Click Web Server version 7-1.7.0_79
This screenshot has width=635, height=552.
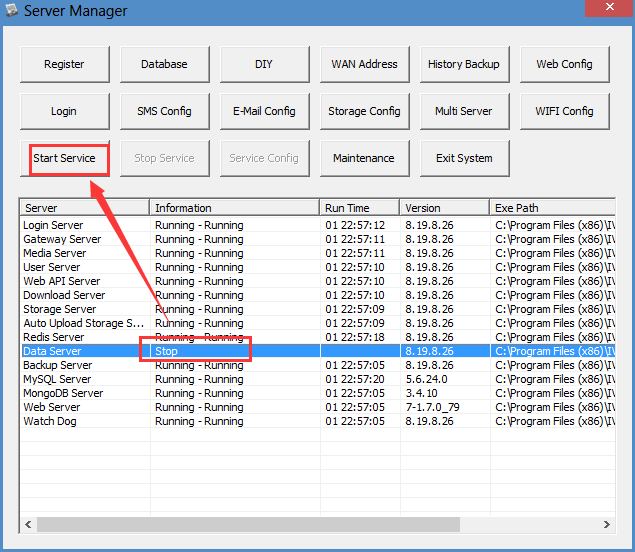pyautogui.click(x=433, y=407)
